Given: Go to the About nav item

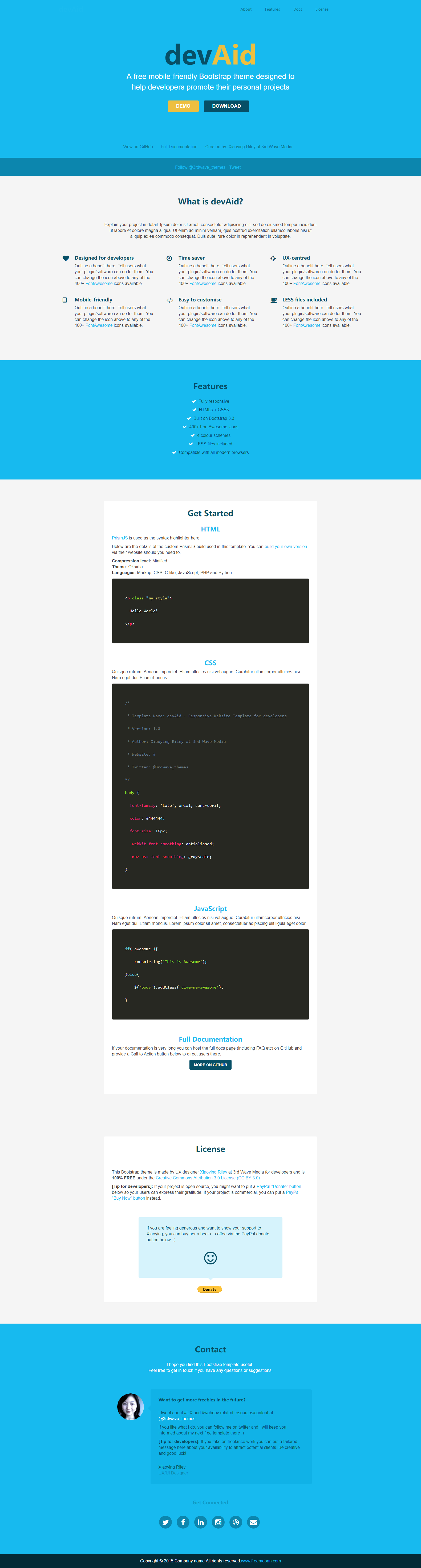Looking at the screenshot, I should pos(246,9).
